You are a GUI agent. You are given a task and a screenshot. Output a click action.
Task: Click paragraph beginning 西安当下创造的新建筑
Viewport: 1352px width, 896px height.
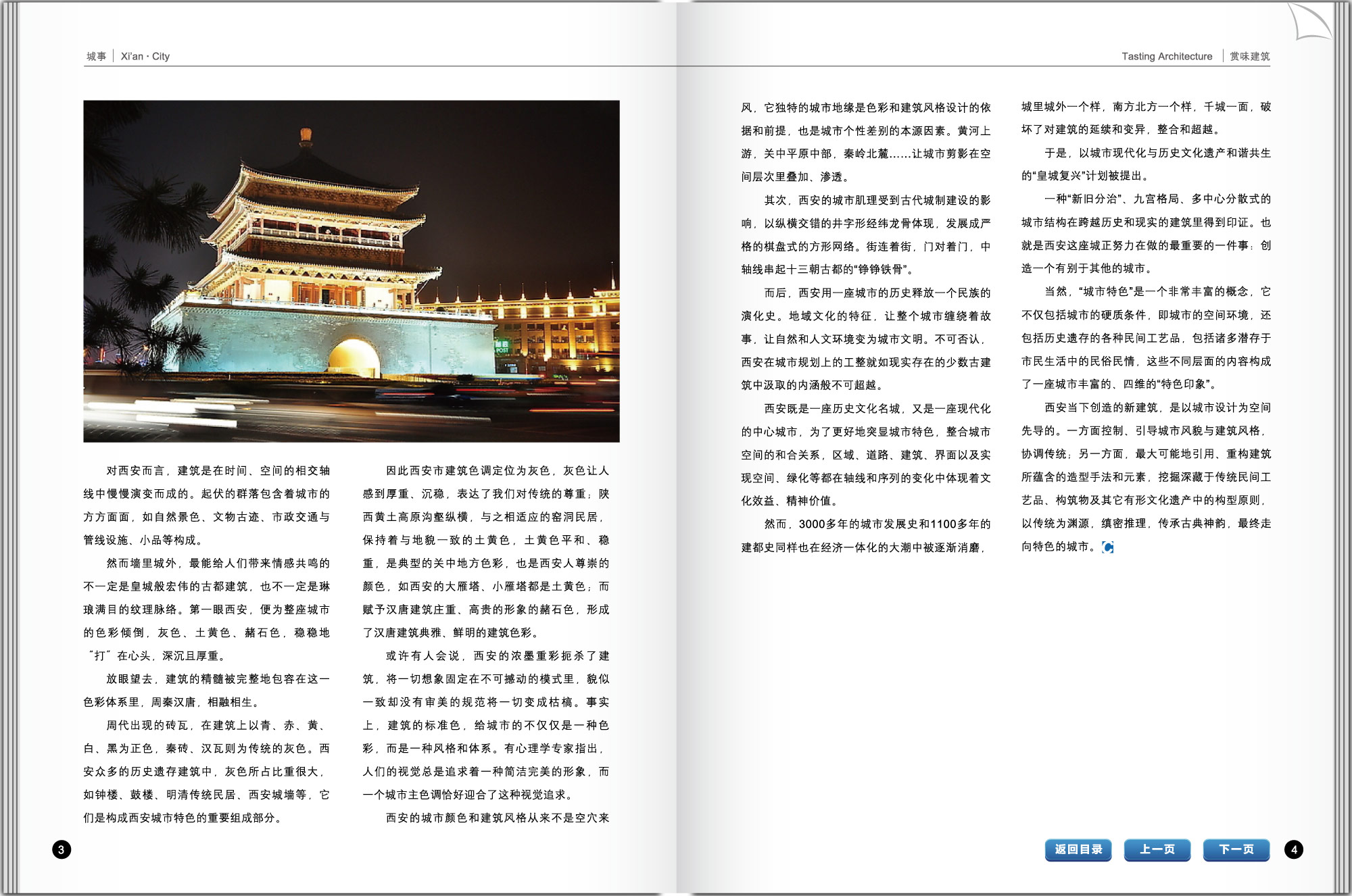pos(1146,477)
